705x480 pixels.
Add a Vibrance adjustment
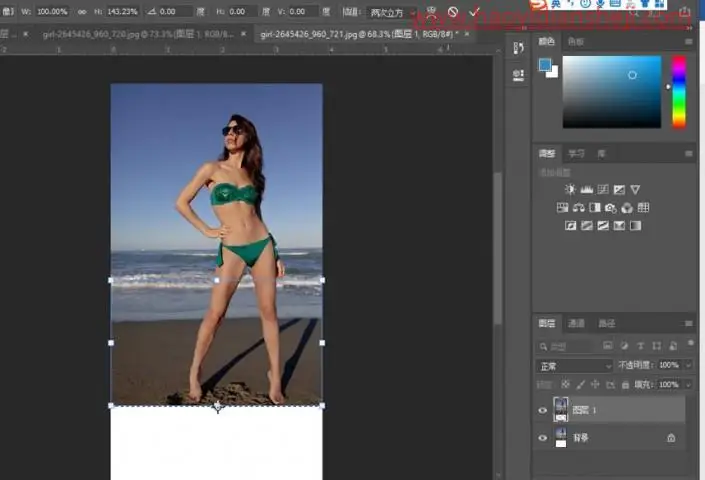click(635, 189)
